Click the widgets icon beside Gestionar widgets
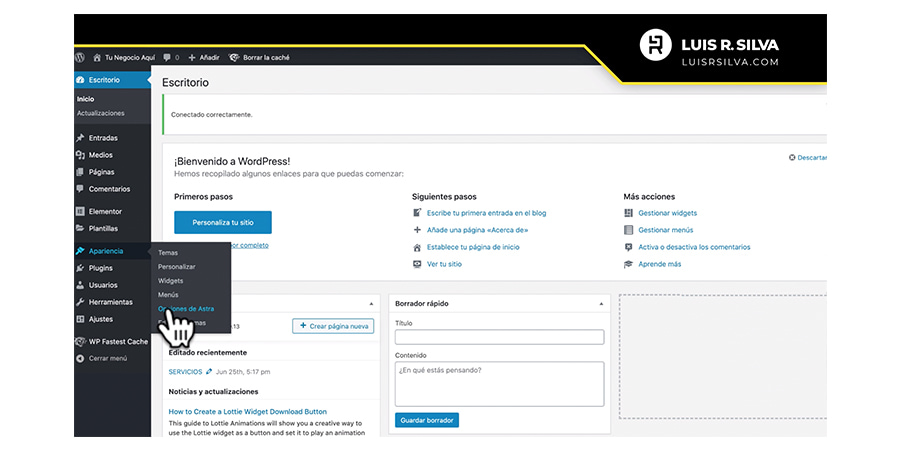Image resolution: width=900 pixels, height=450 pixels. (628, 213)
